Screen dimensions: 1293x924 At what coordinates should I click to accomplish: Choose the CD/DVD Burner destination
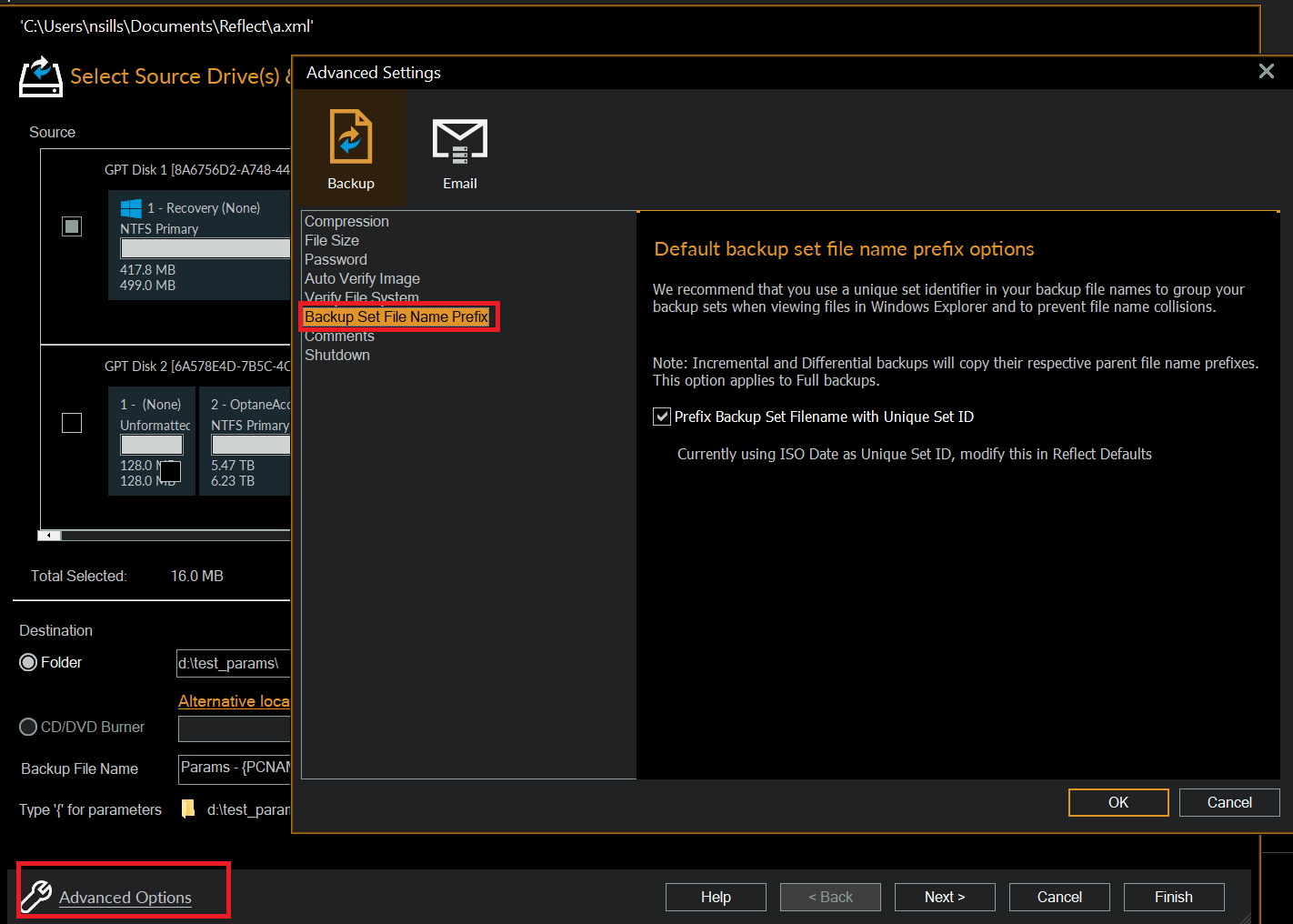(28, 727)
